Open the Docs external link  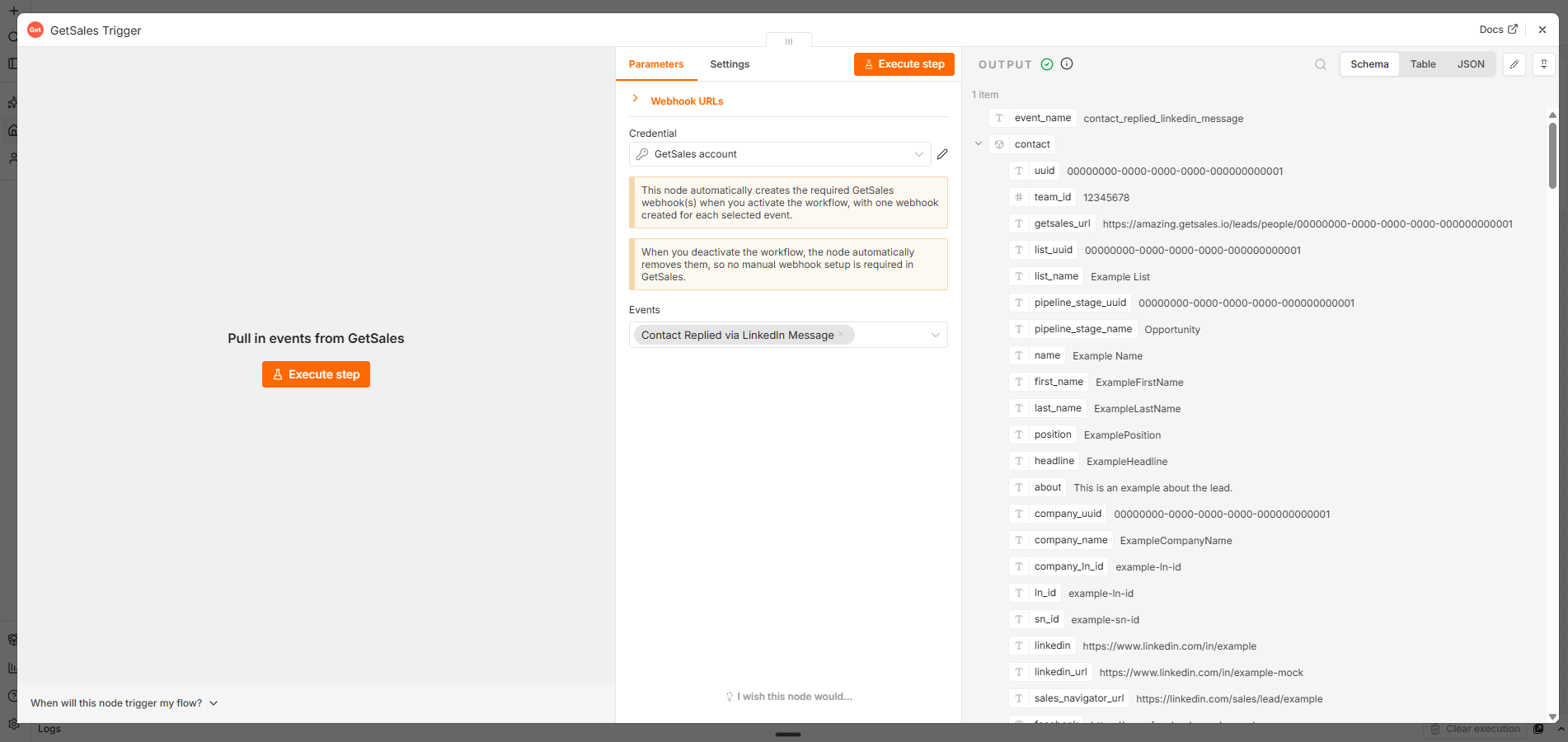pos(1498,30)
